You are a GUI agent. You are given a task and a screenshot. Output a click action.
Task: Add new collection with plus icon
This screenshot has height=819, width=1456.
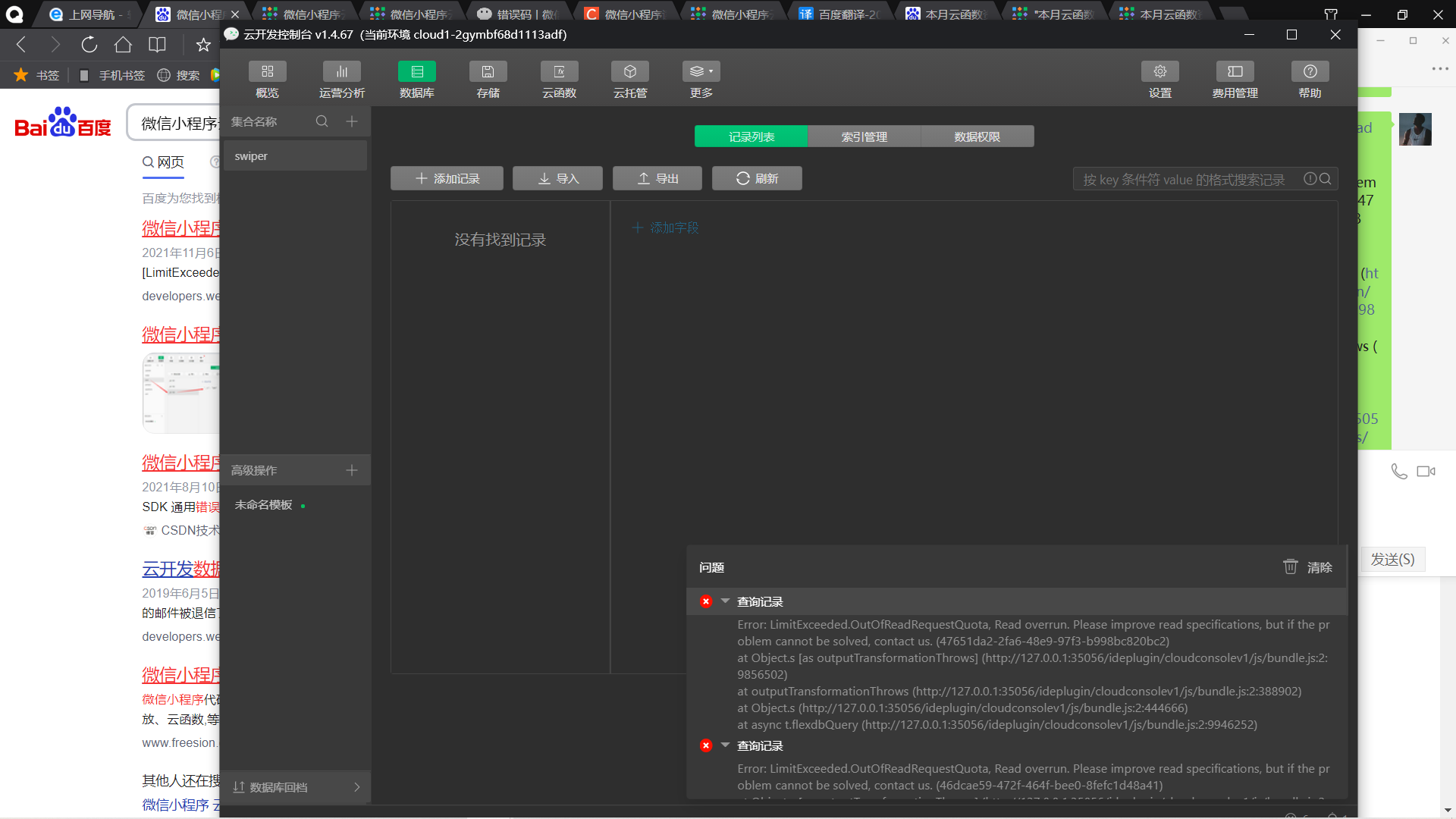click(x=352, y=121)
